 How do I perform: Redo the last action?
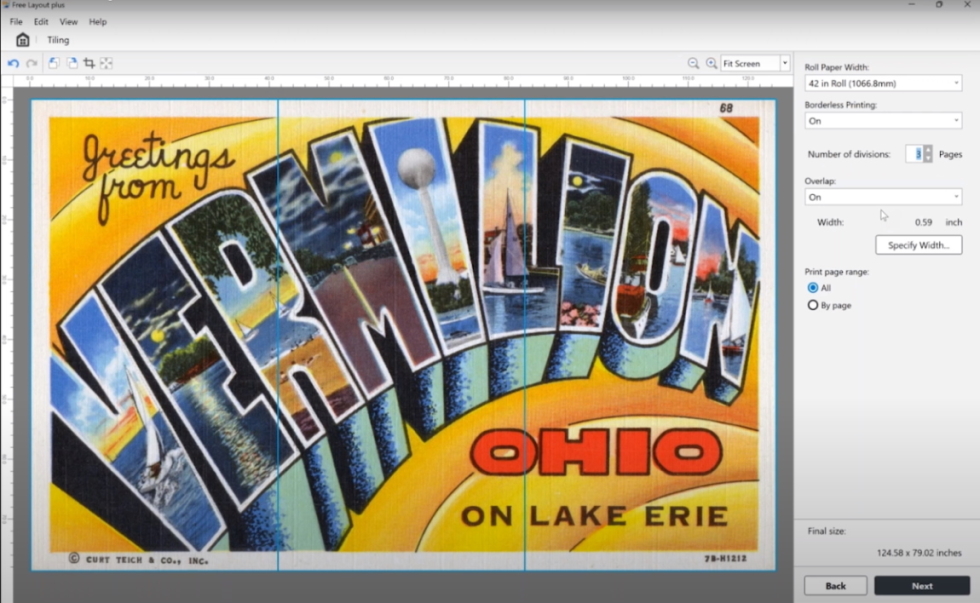[31, 63]
